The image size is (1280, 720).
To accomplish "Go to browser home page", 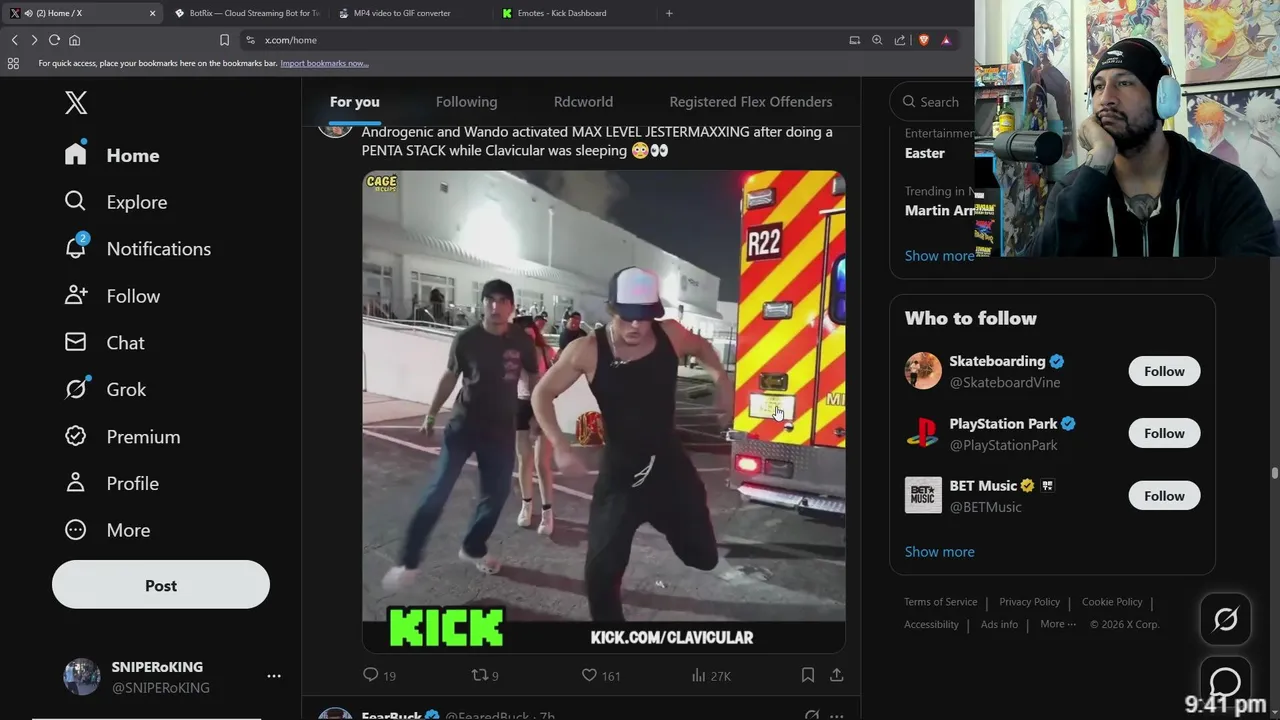I will (x=74, y=40).
